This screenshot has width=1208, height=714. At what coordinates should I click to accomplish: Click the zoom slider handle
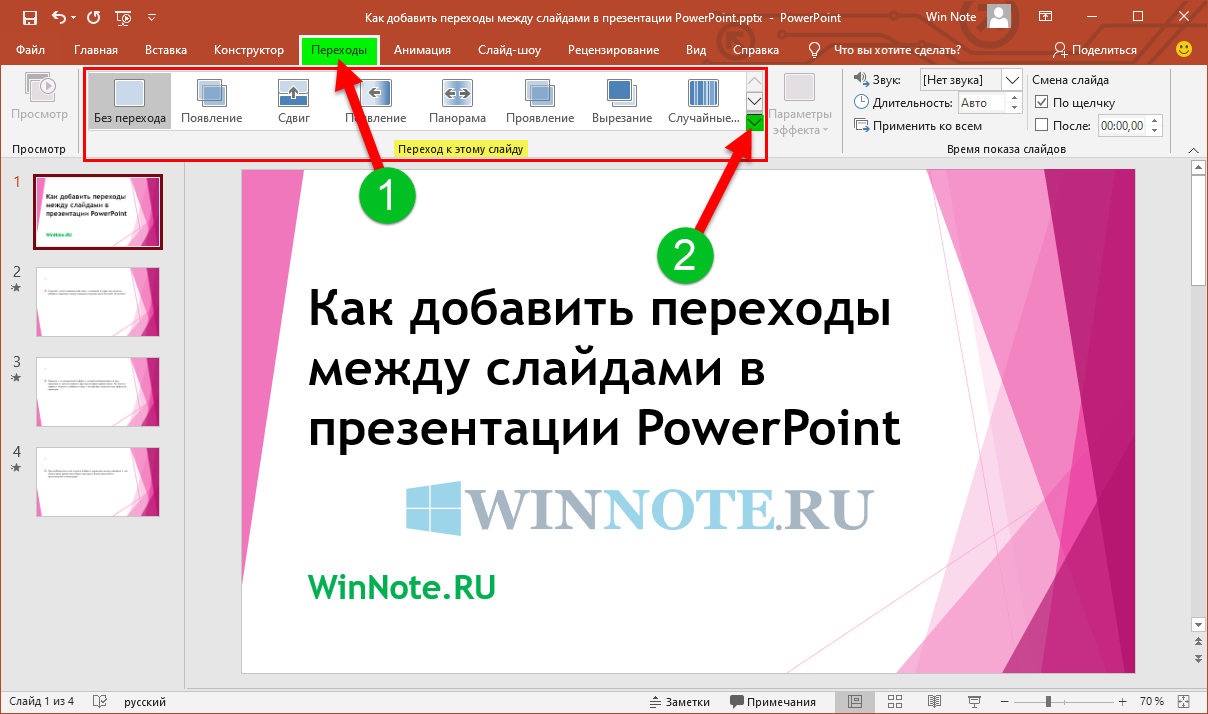click(1048, 701)
